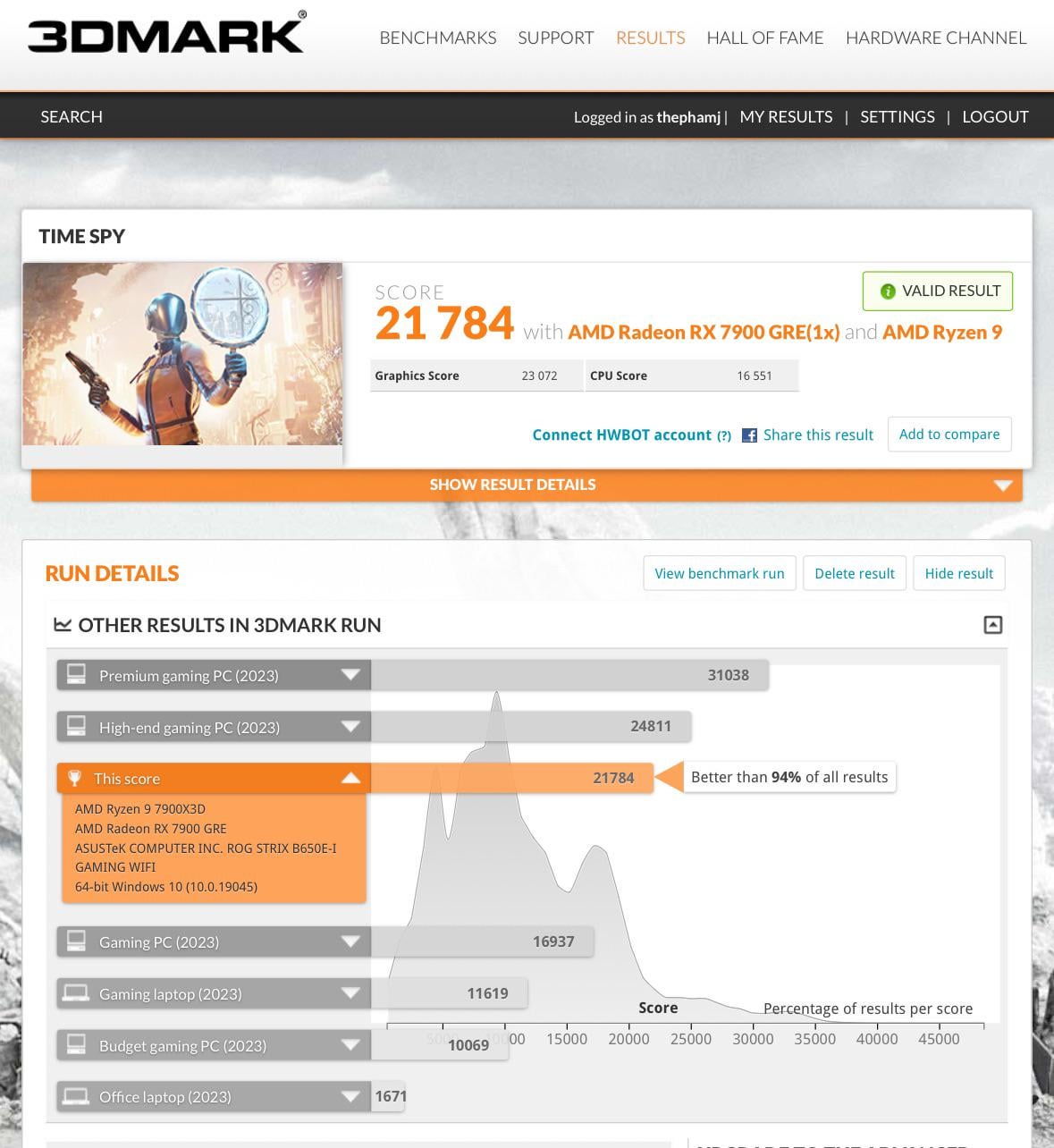This screenshot has height=1148, width=1054.
Task: Click Connect HWBOT account link
Action: [621, 435]
